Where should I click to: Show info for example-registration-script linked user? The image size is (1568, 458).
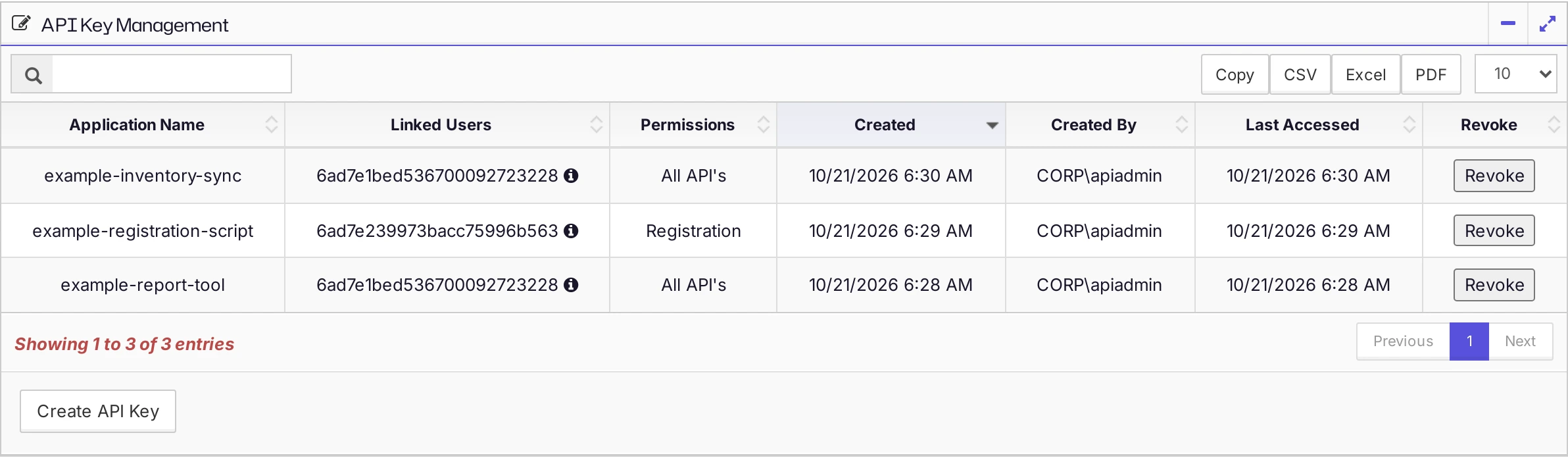[572, 231]
